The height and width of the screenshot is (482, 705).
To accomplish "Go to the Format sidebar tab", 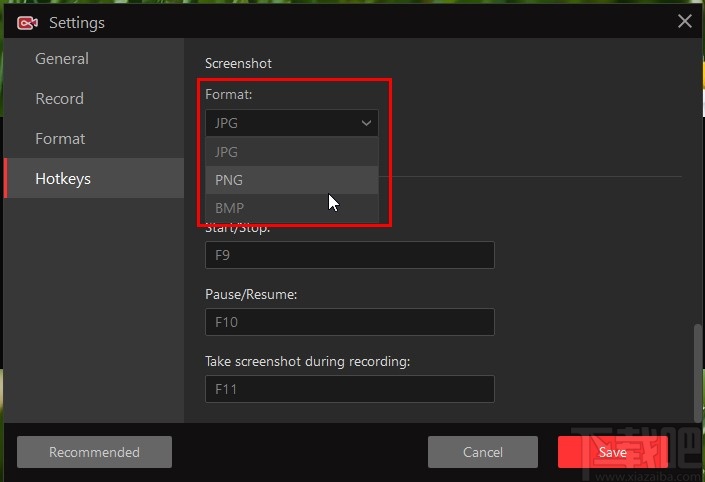I will (x=60, y=139).
